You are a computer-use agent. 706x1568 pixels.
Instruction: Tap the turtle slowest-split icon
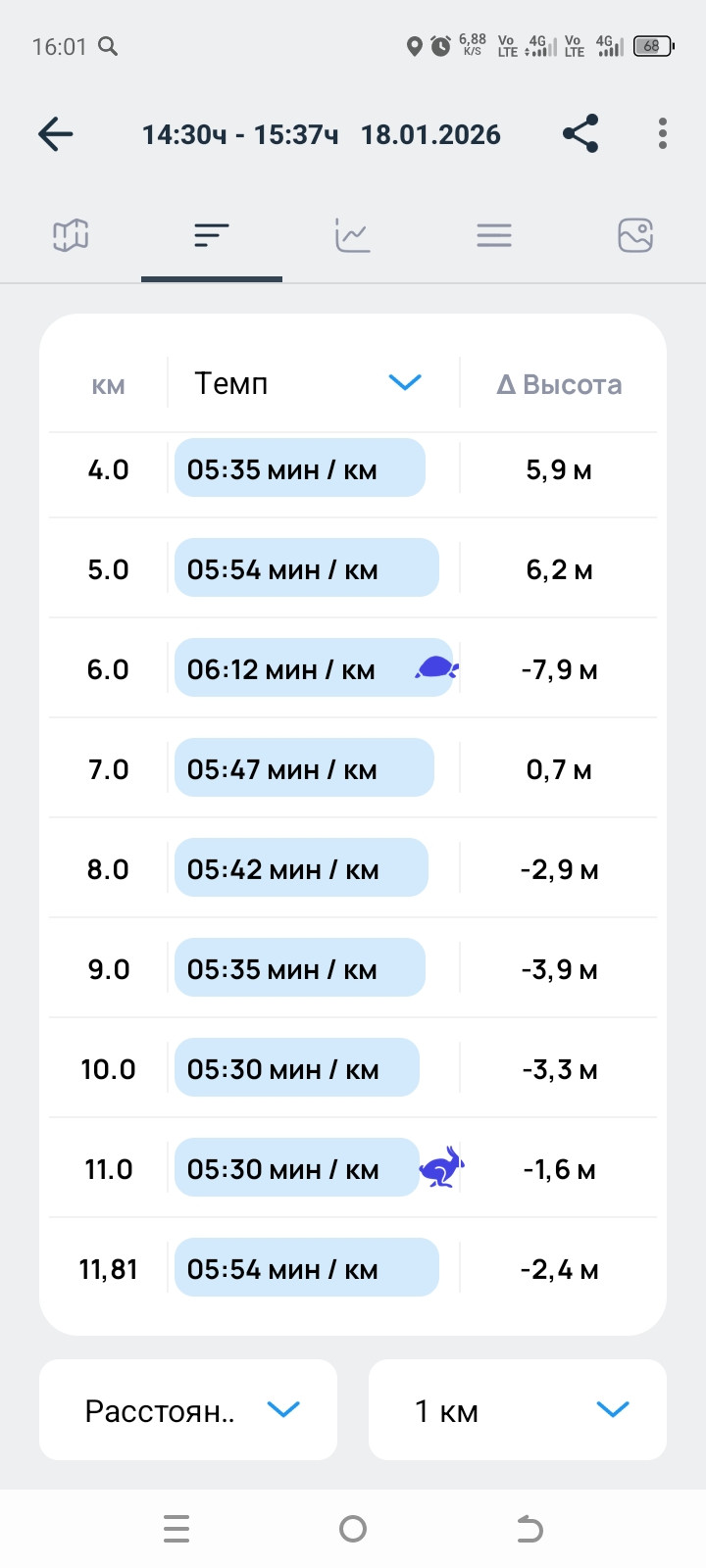(x=437, y=668)
